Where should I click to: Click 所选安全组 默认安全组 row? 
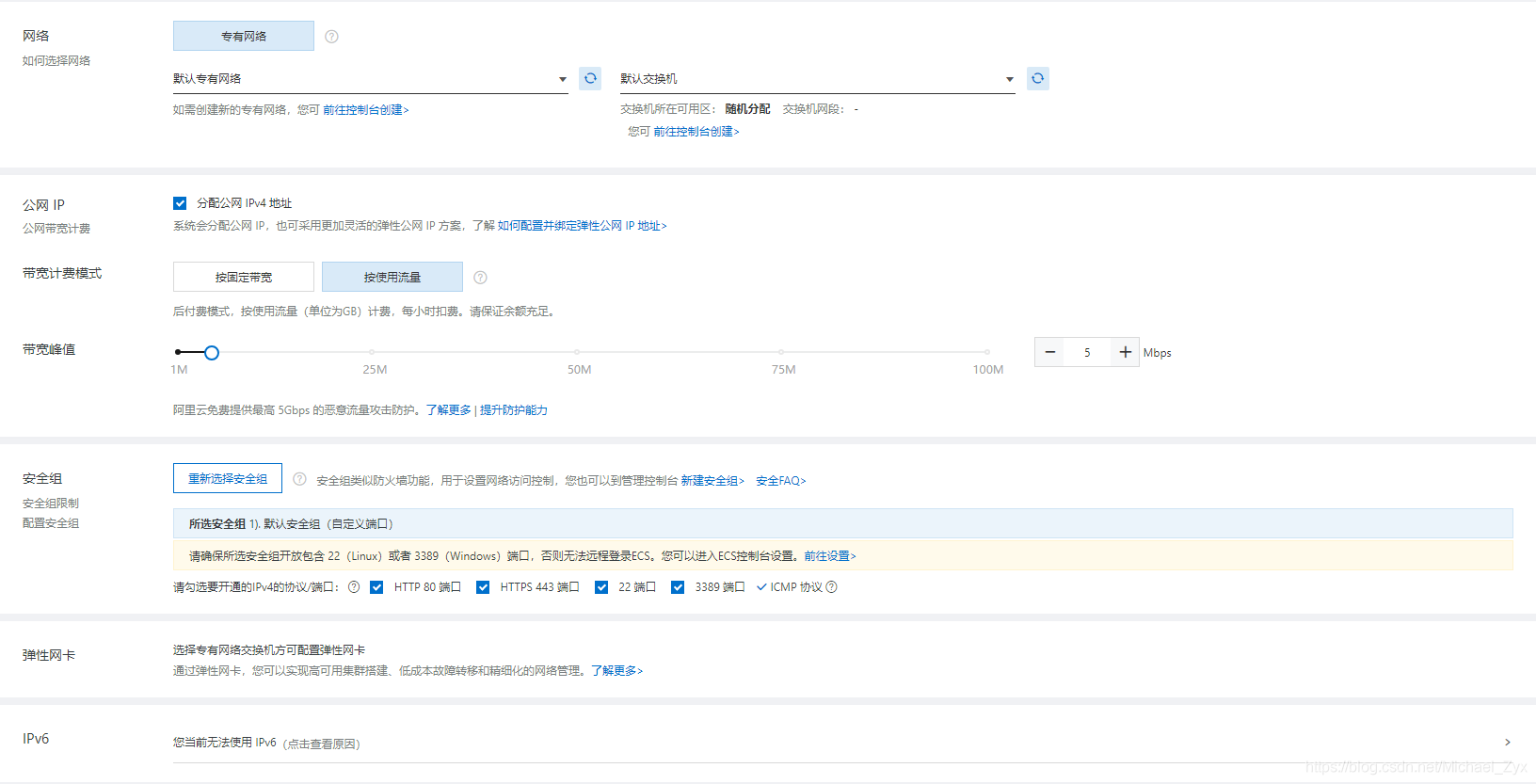coord(842,523)
